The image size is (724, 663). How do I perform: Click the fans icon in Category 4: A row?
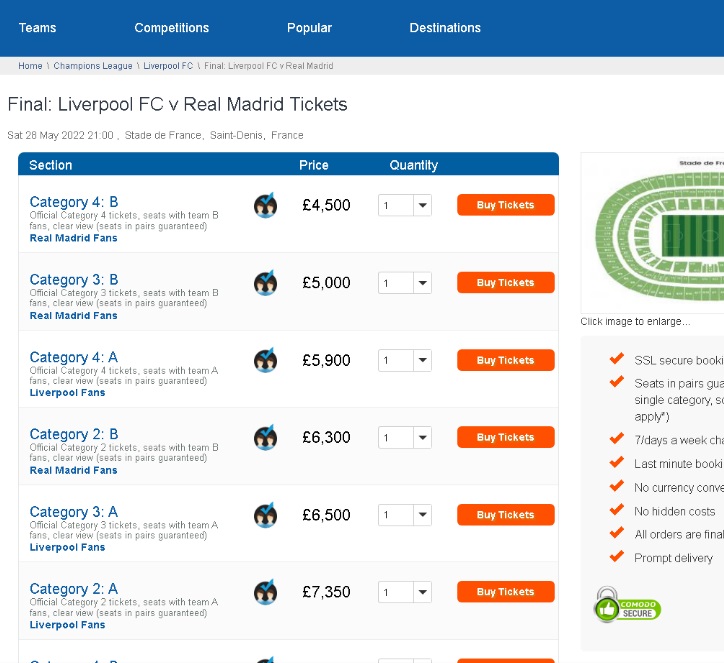click(x=265, y=360)
